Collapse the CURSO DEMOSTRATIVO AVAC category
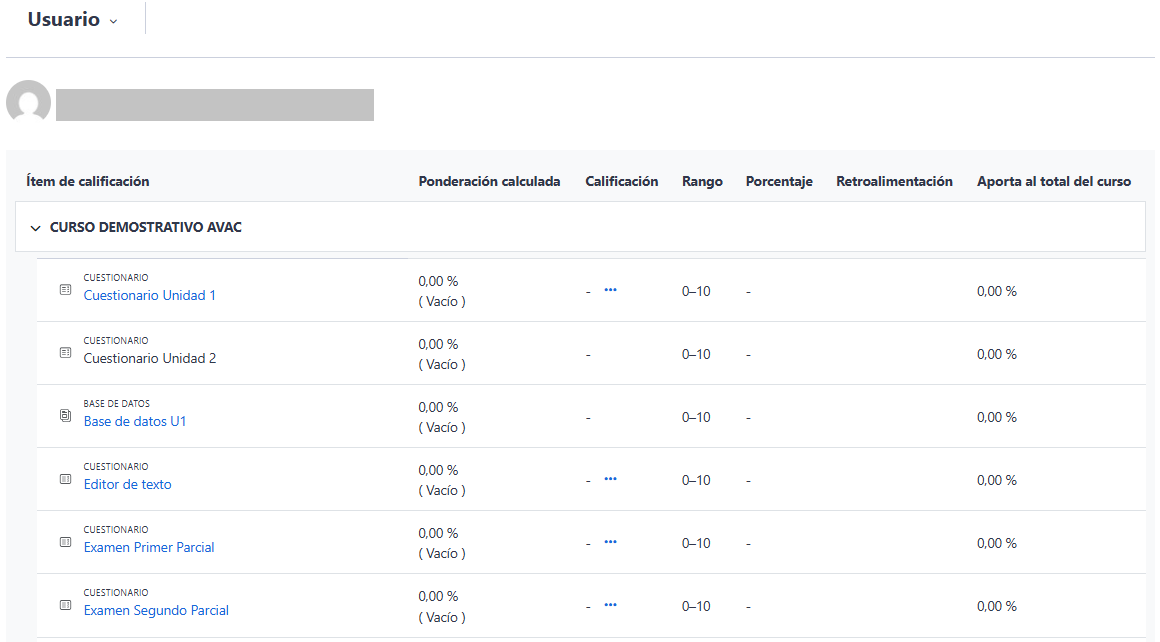 tap(36, 228)
